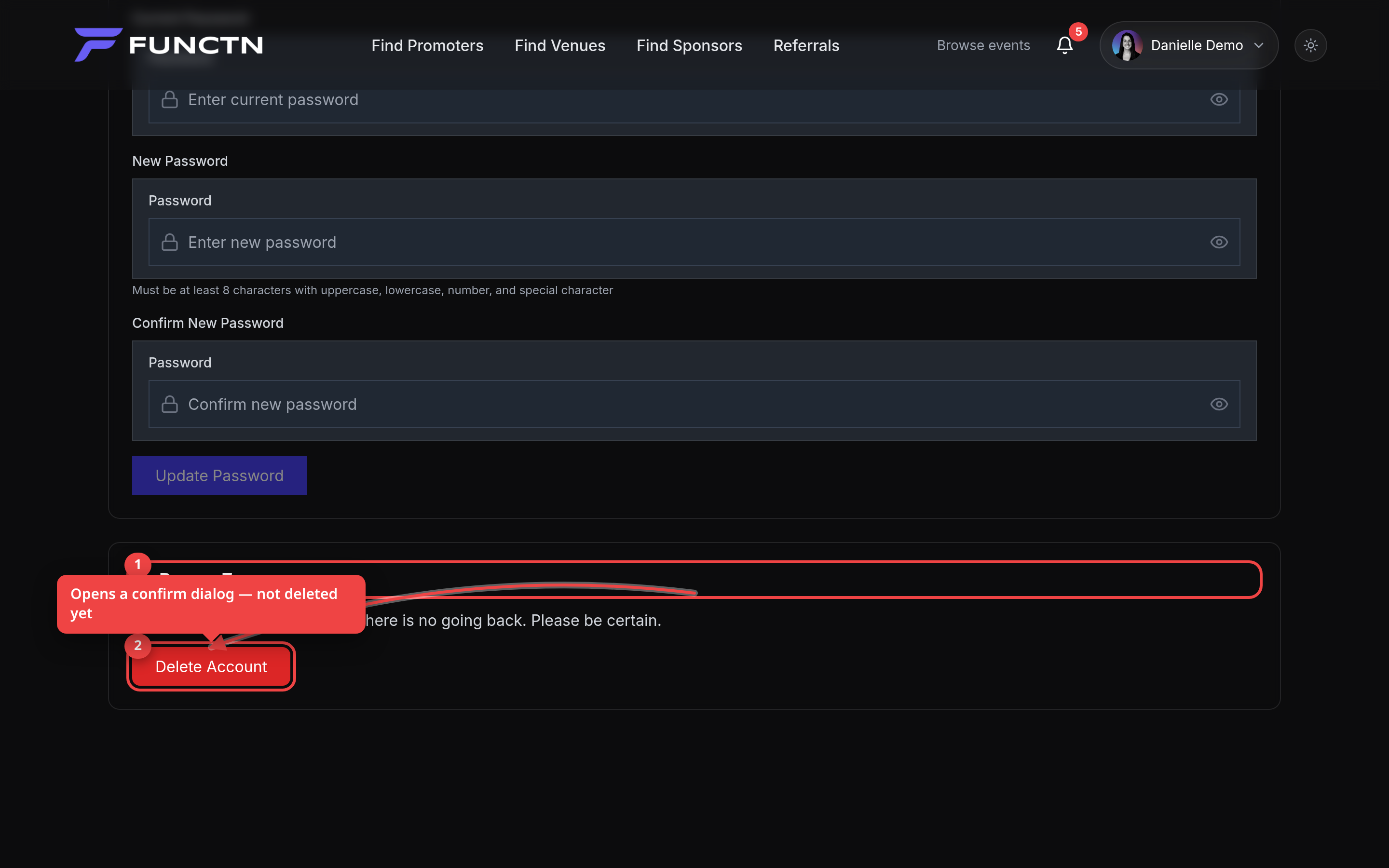The image size is (1389, 868).
Task: Click the FUNCTN logo
Action: [169, 45]
